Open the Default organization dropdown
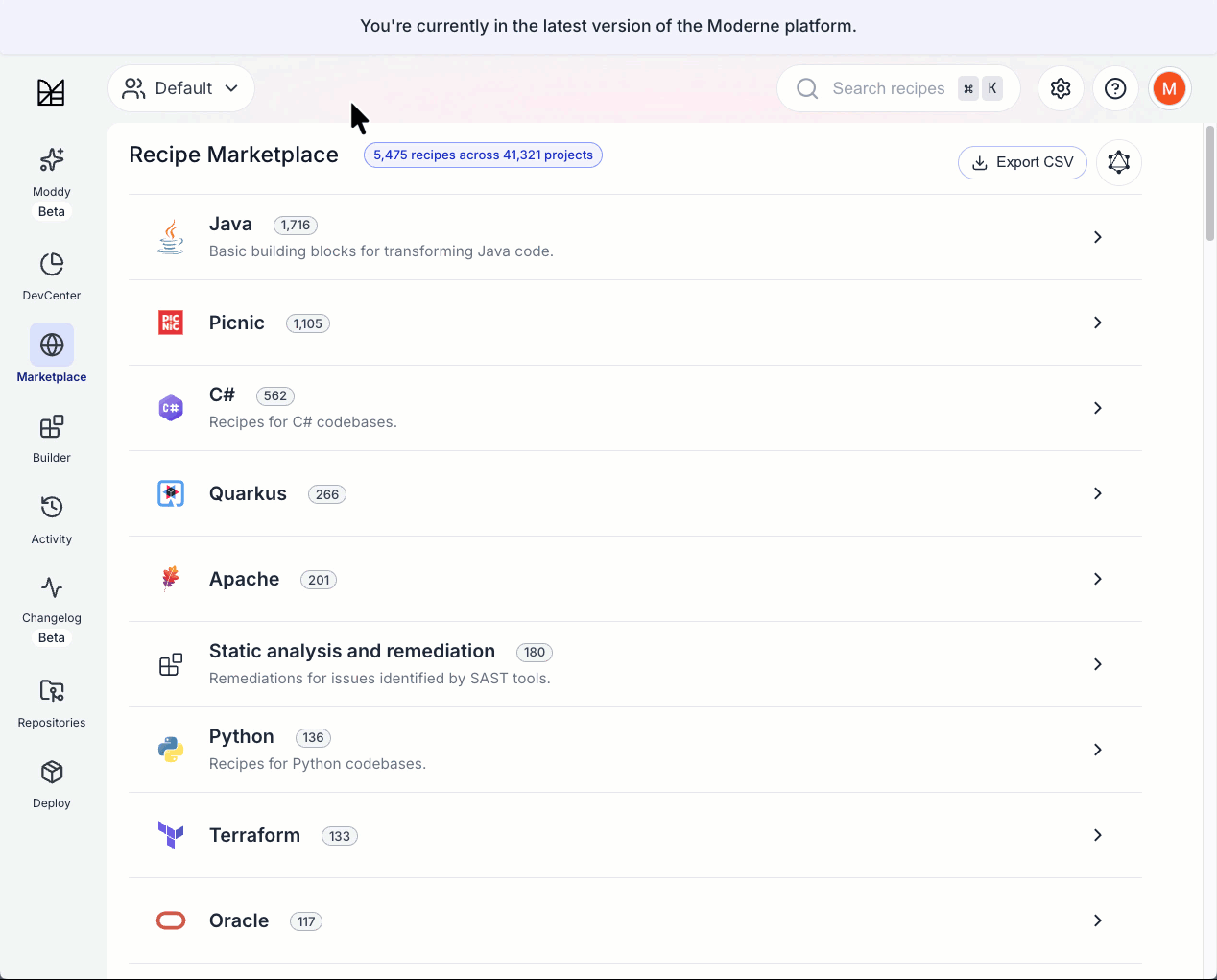The width and height of the screenshot is (1217, 980). click(x=181, y=88)
